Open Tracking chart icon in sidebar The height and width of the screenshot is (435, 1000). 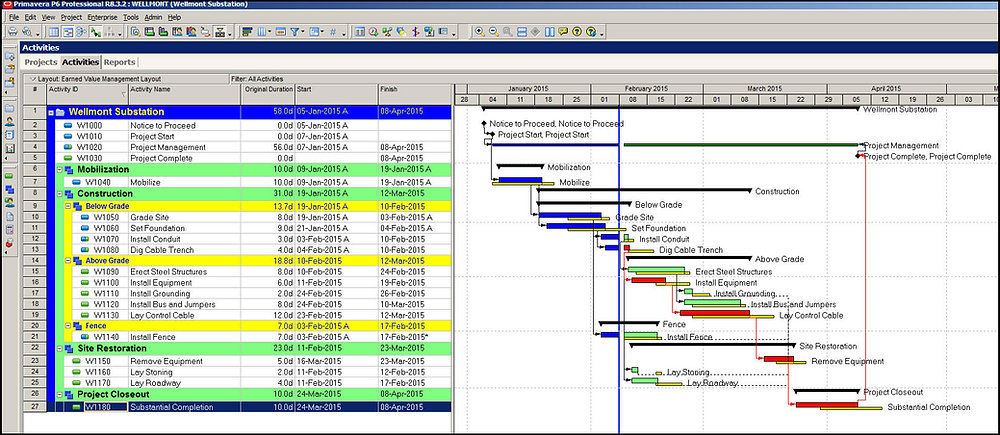point(10,149)
